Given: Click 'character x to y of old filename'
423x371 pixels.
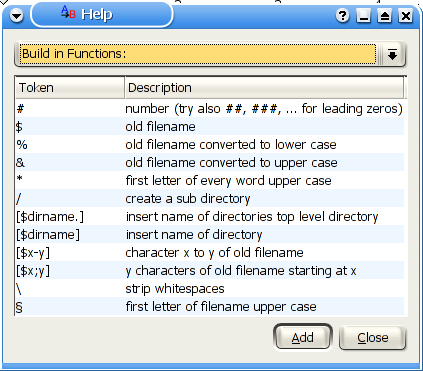Looking at the screenshot, I should (214, 253).
